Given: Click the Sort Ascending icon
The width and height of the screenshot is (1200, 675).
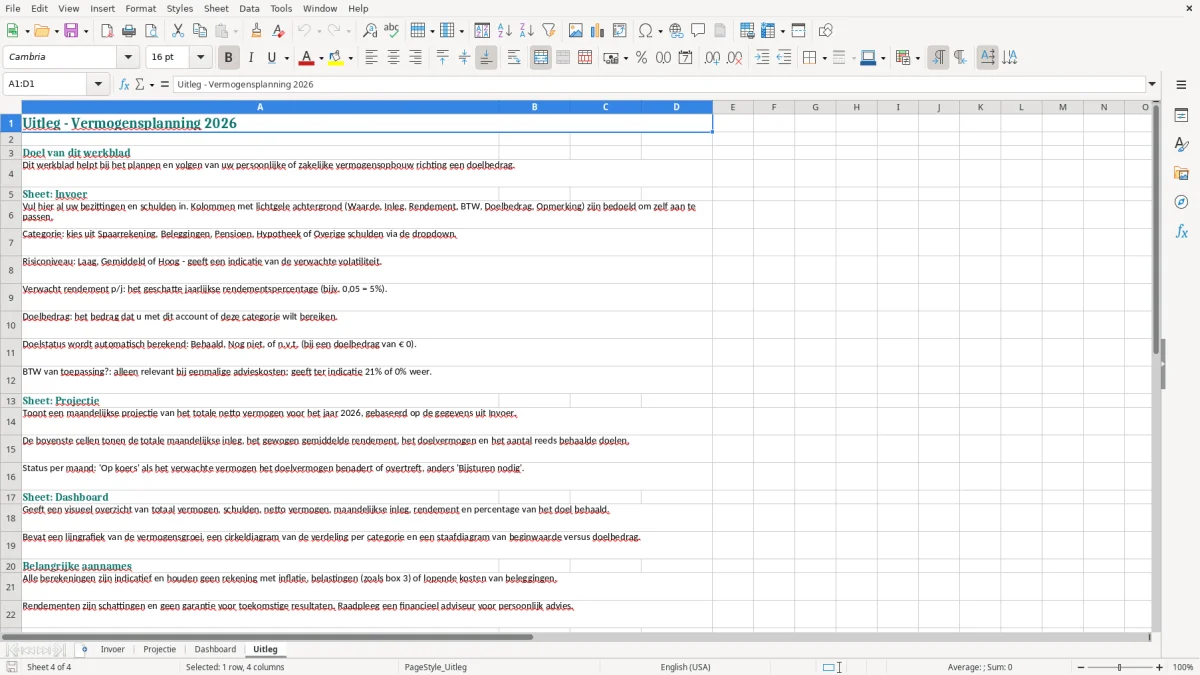Looking at the screenshot, I should point(505,31).
